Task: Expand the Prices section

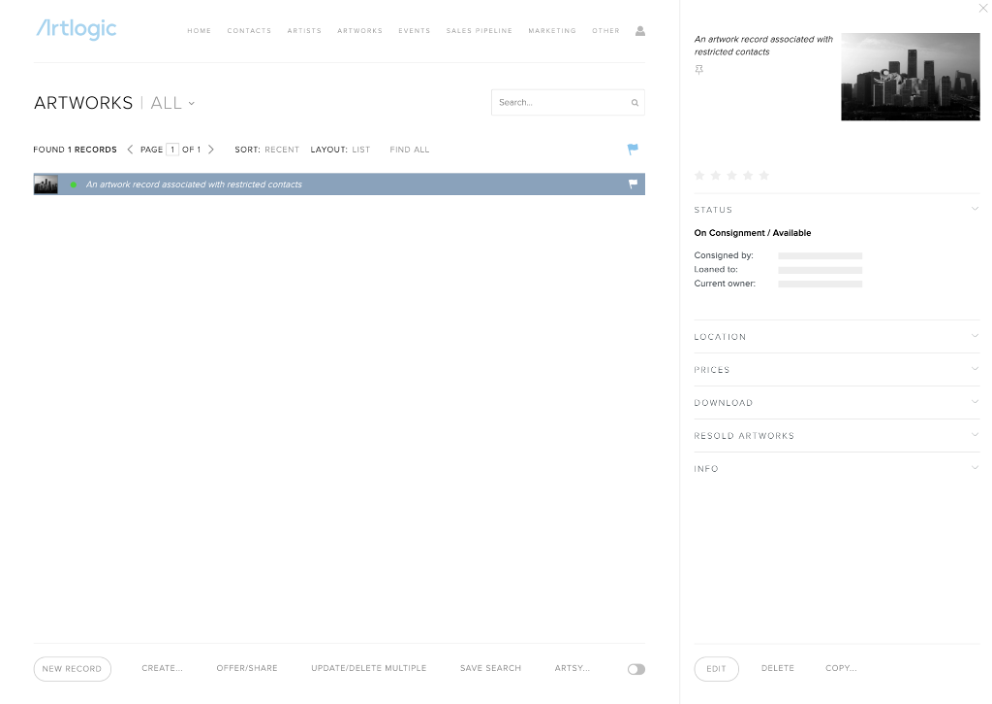Action: pyautogui.click(x=975, y=370)
